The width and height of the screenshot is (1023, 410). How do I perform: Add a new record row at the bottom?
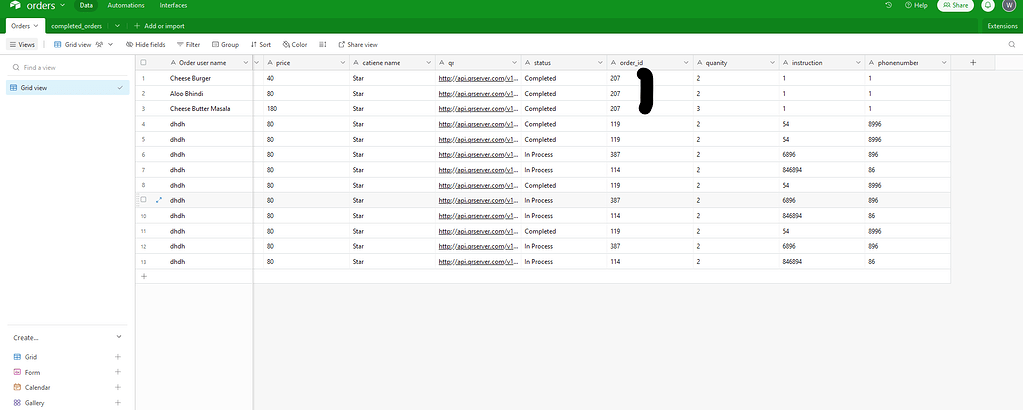click(144, 276)
